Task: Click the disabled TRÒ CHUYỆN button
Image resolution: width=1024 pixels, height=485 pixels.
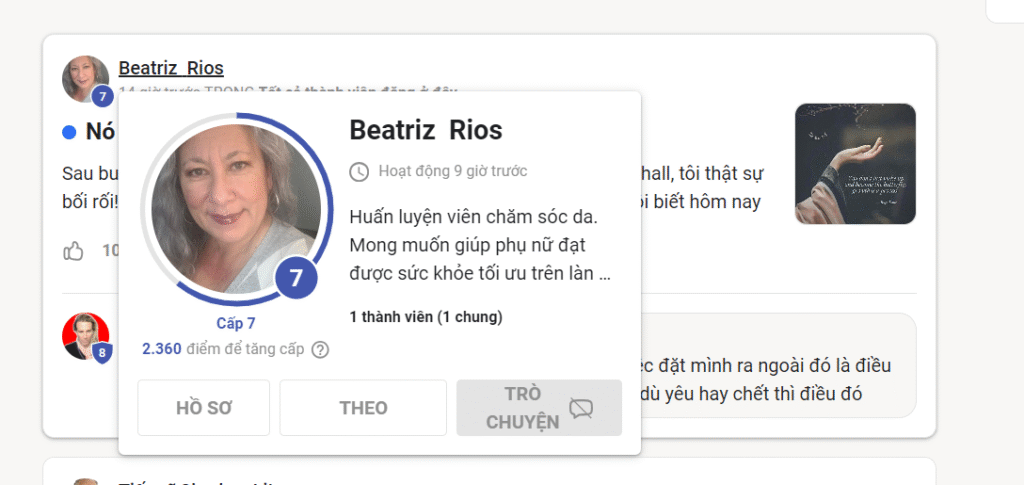Action: tap(539, 408)
